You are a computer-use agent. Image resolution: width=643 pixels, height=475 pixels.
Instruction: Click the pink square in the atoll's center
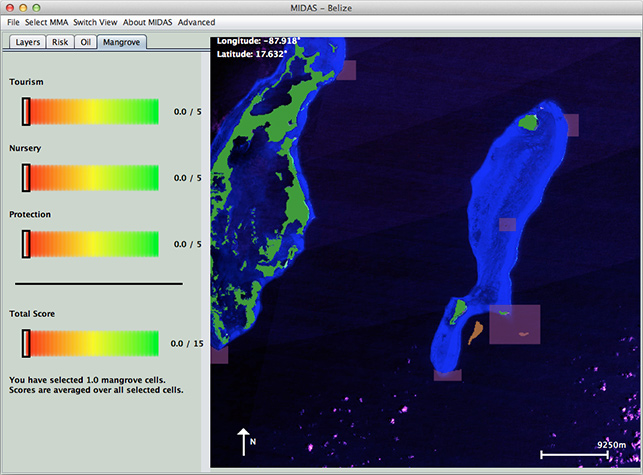click(507, 225)
